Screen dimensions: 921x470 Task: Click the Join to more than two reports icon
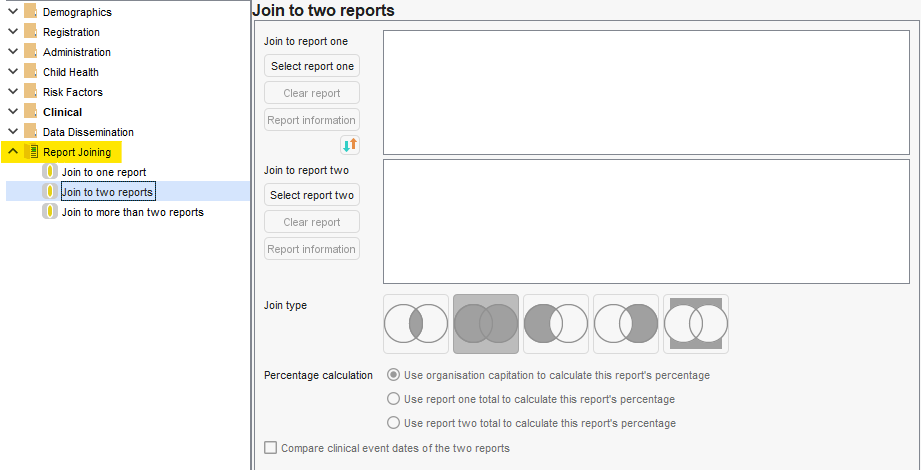tap(50, 212)
